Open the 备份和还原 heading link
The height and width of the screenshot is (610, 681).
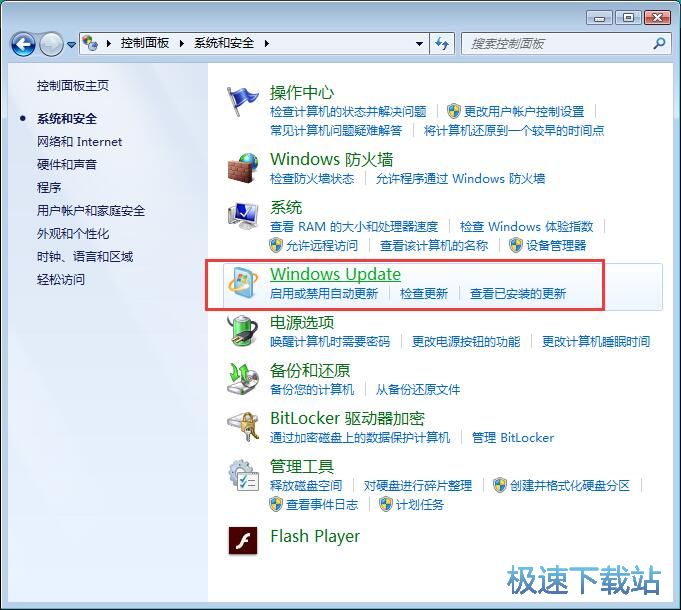[x=310, y=370]
